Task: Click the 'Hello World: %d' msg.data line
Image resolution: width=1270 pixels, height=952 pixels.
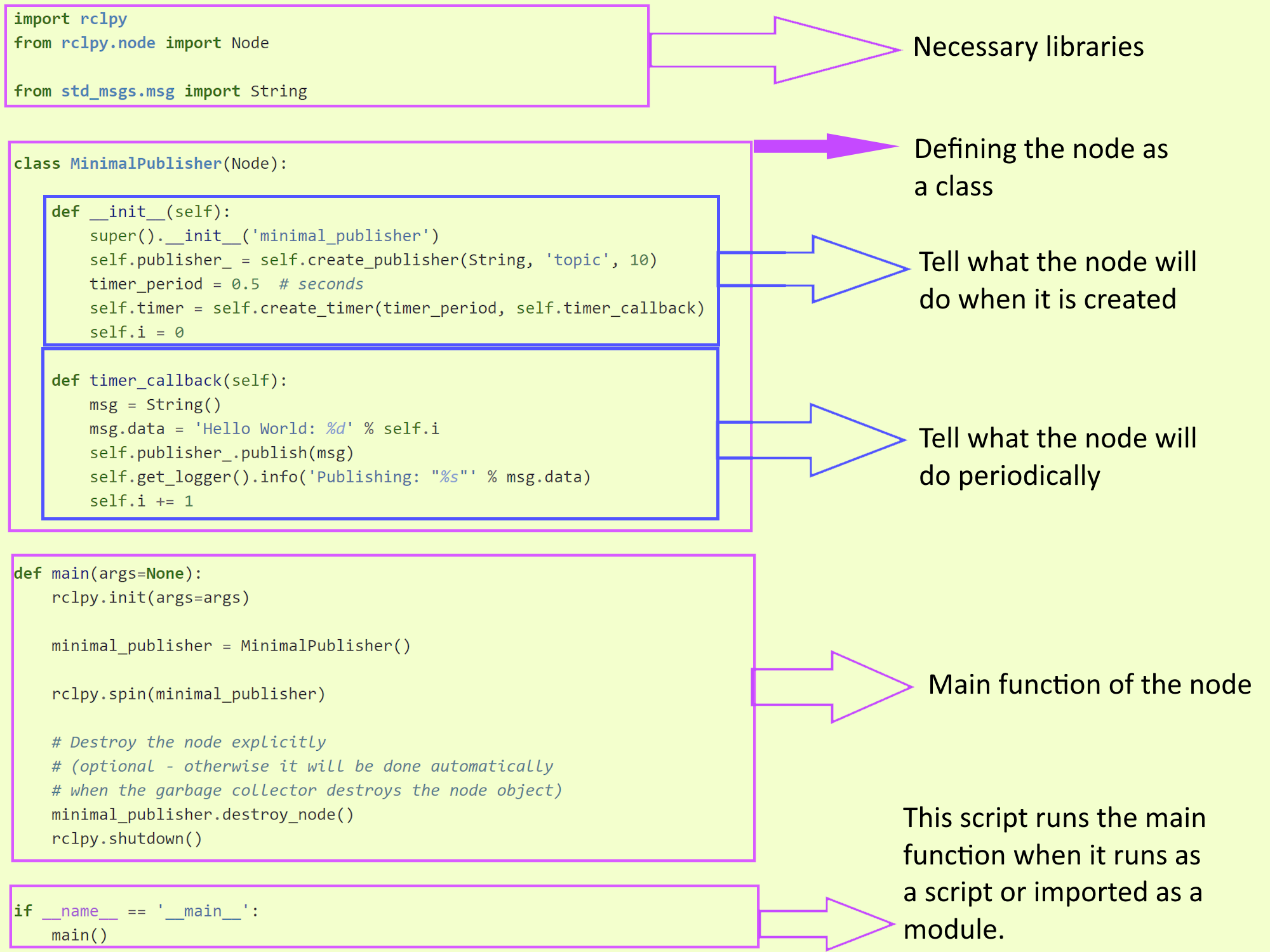Action: (264, 429)
